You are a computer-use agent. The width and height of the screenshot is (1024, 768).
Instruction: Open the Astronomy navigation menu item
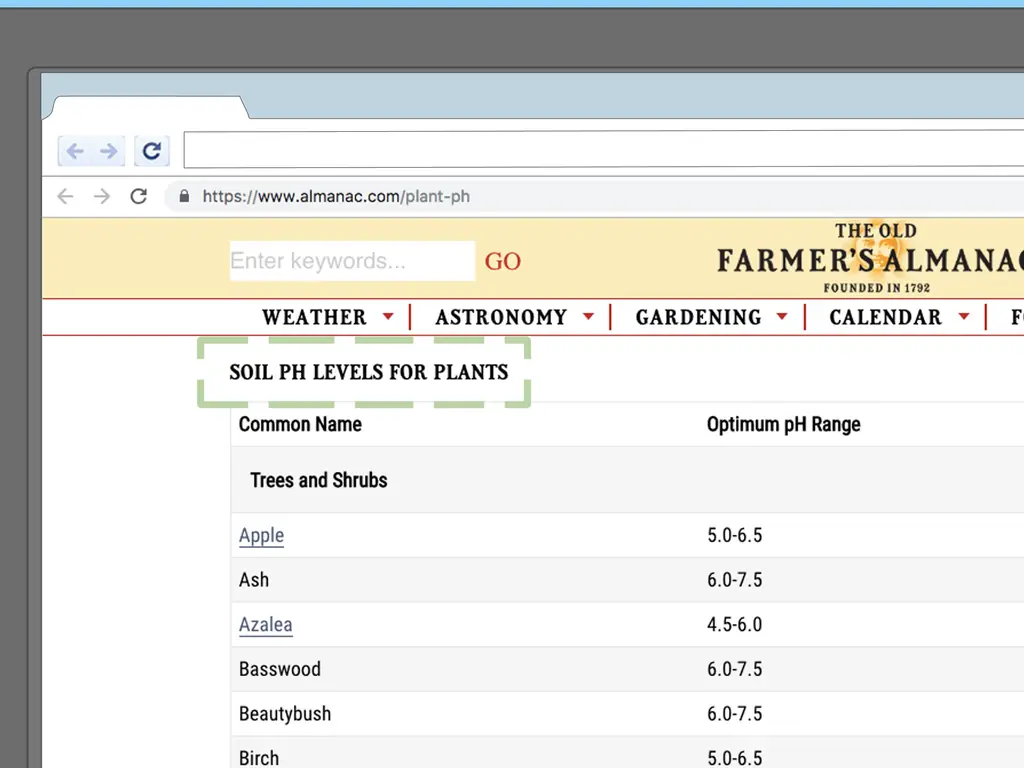tap(501, 318)
